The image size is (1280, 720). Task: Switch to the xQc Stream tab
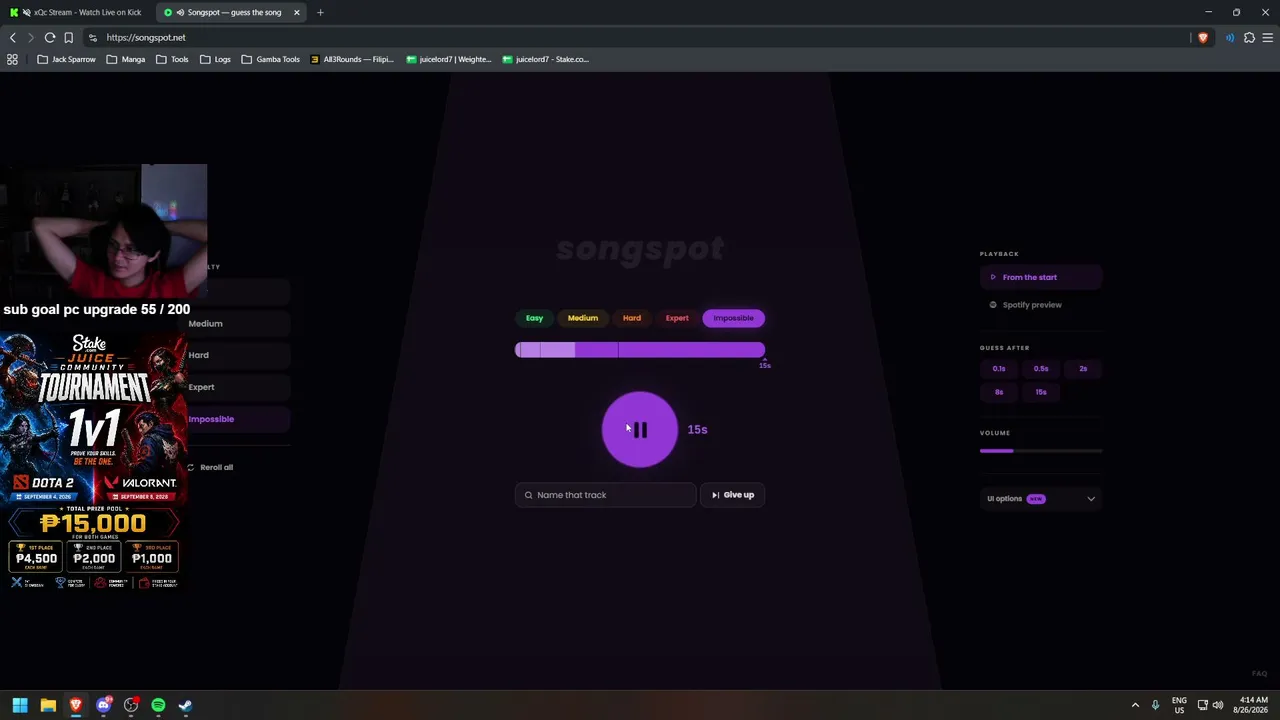(80, 12)
